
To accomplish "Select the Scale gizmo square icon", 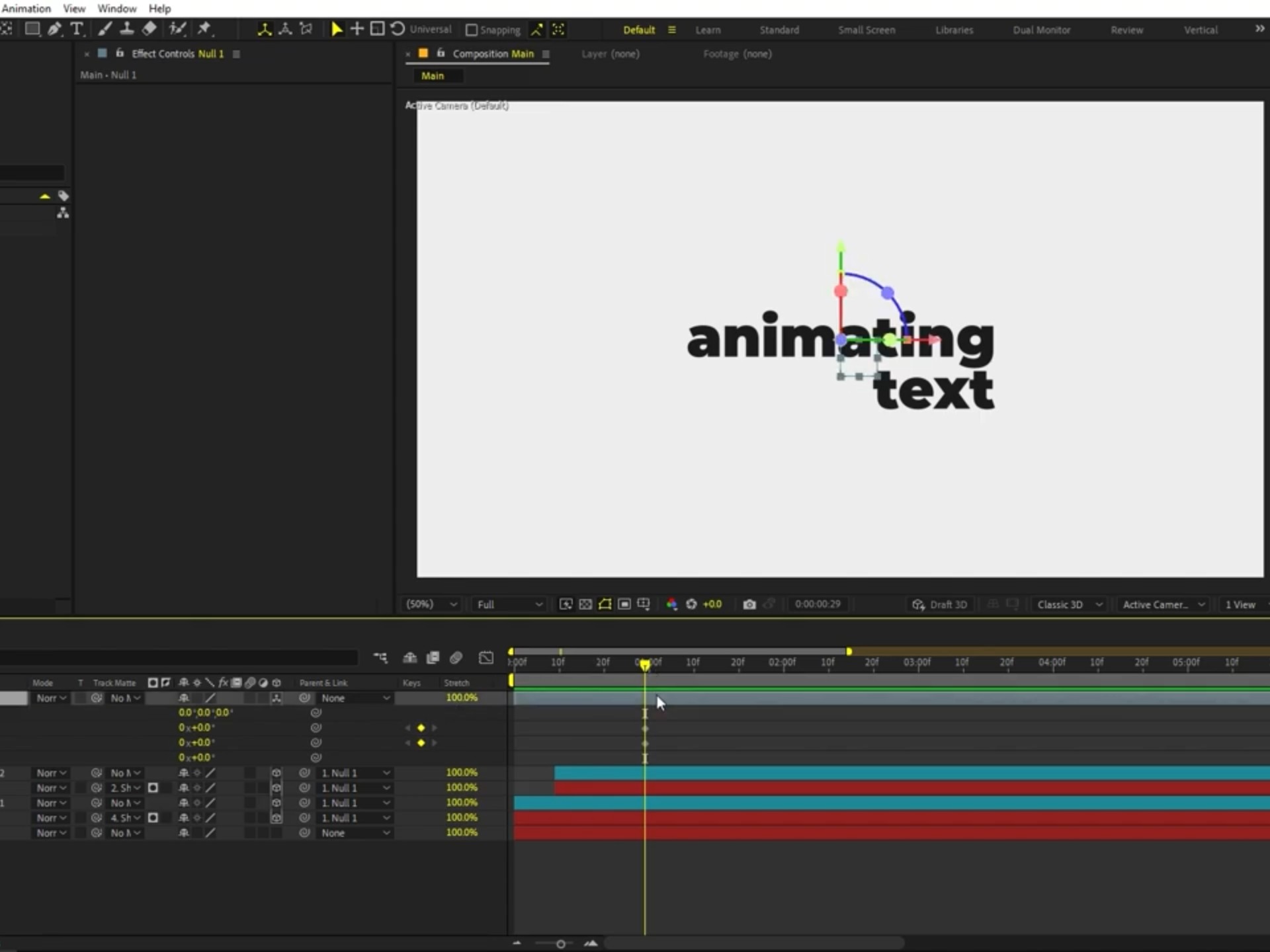I will tap(377, 29).
